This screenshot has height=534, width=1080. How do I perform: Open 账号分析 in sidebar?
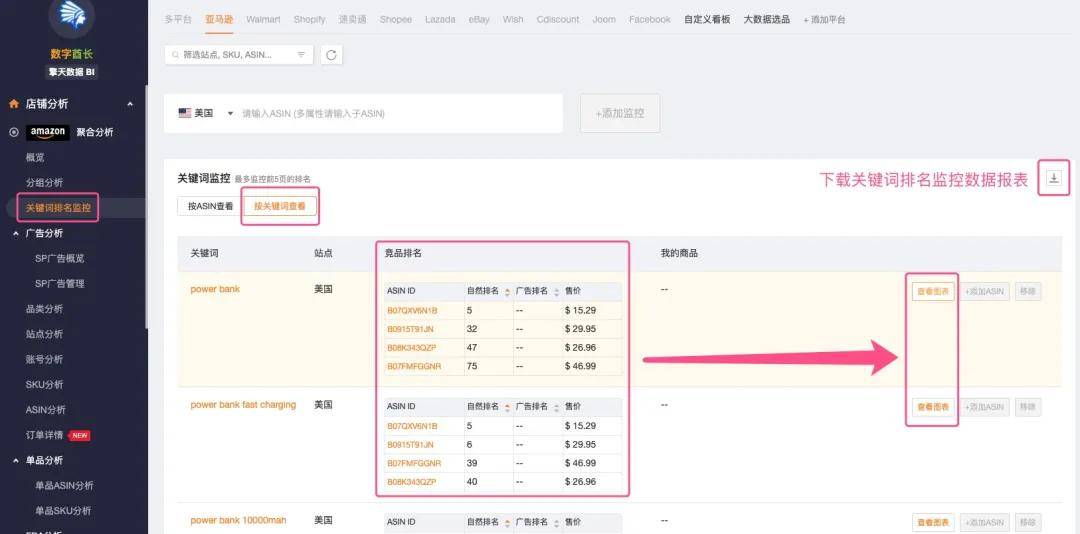[x=44, y=359]
